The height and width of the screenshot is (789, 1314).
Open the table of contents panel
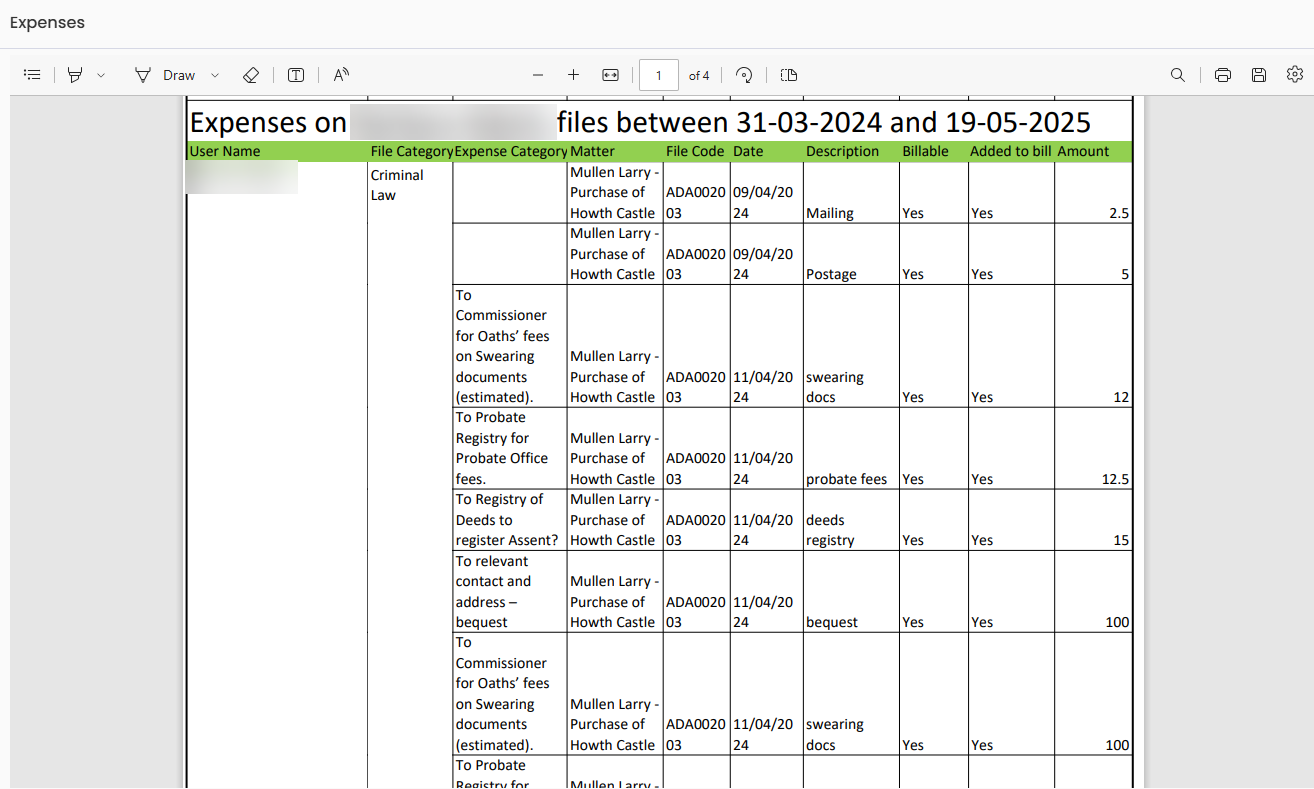(32, 75)
